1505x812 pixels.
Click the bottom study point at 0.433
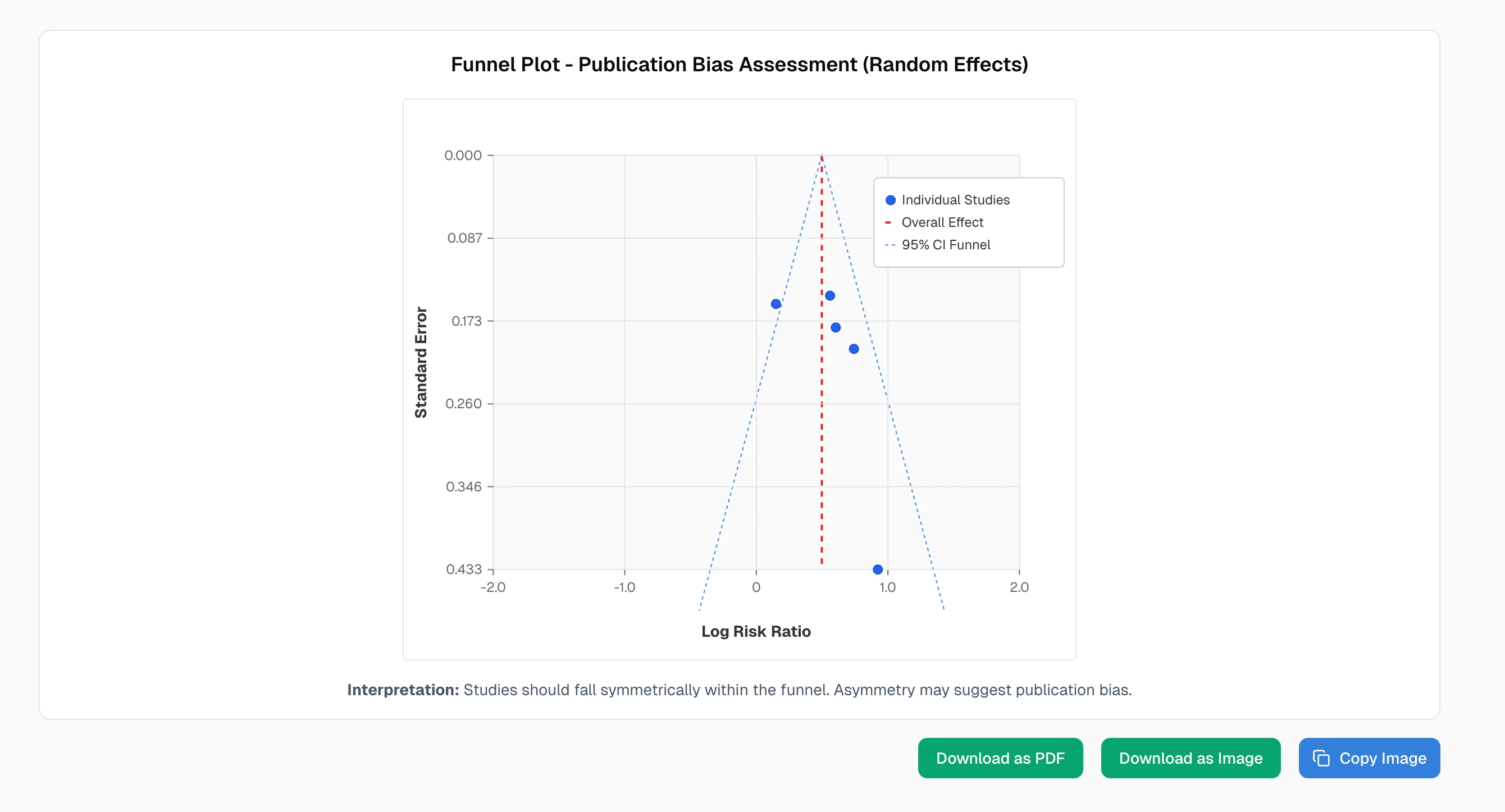pyautogui.click(x=878, y=569)
